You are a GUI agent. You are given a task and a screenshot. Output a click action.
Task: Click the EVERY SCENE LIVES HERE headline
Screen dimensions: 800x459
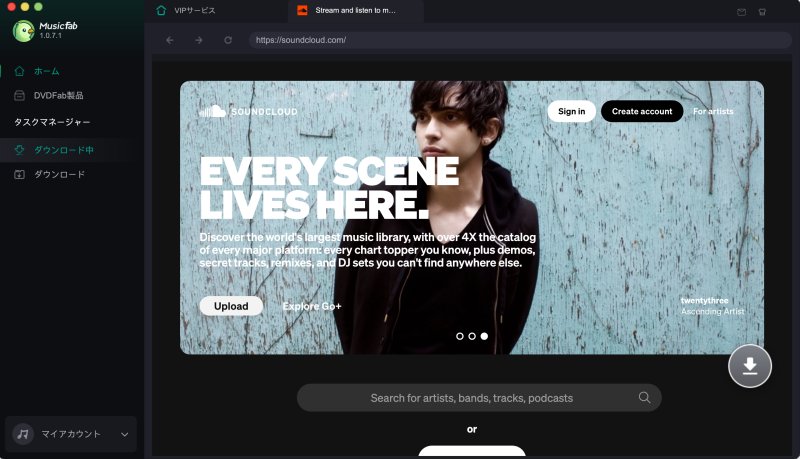pyautogui.click(x=329, y=188)
